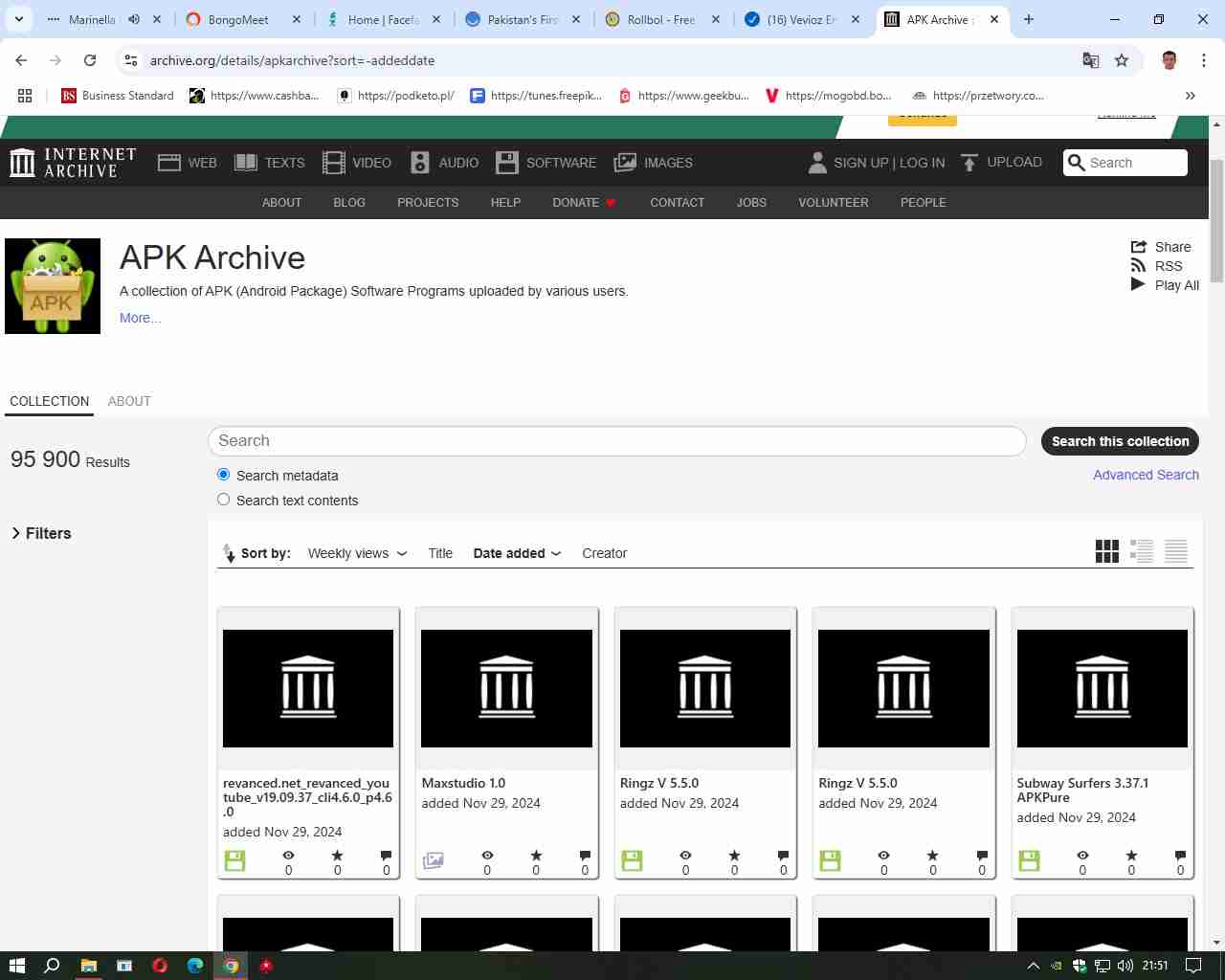Switch to Rollbol browser tab
The height and width of the screenshot is (980, 1225).
tap(660, 19)
